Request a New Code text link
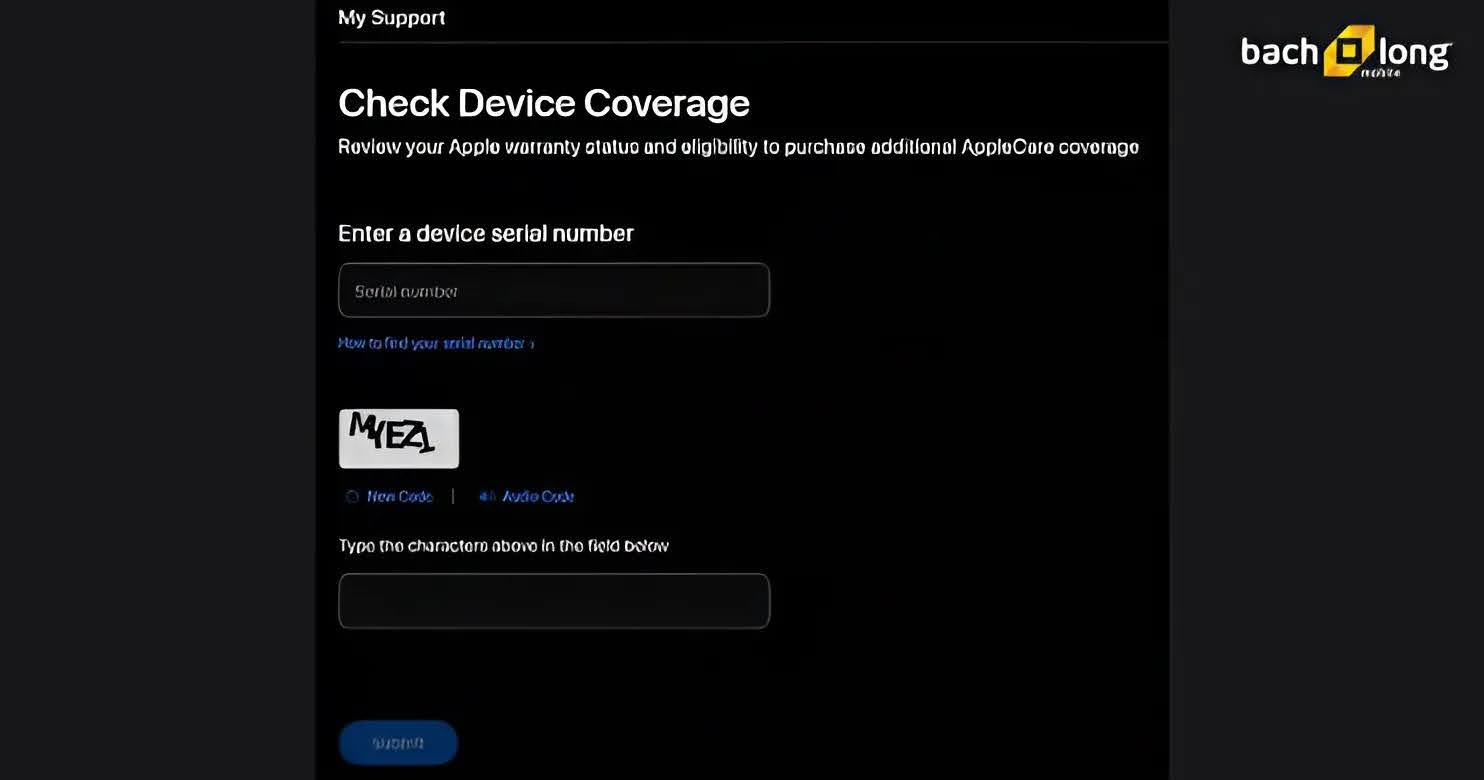 pos(399,496)
